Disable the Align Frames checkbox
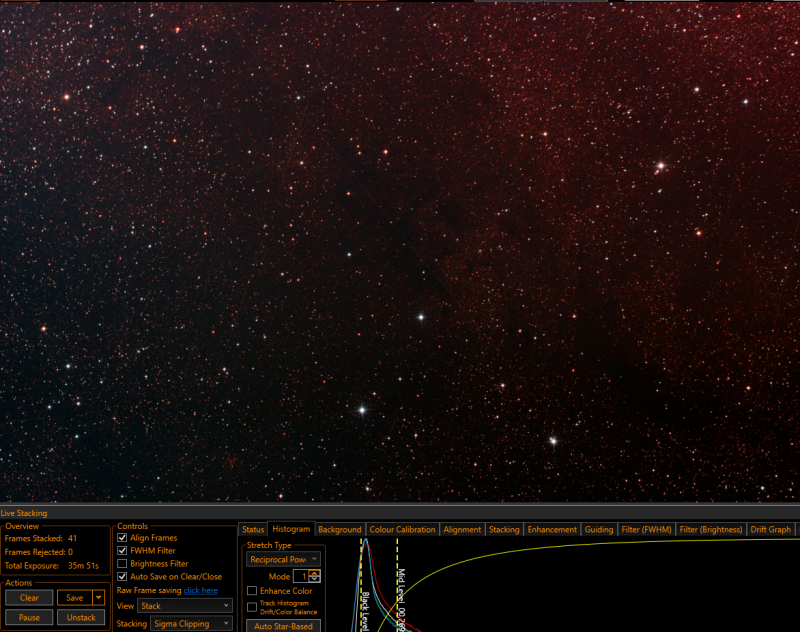Screen dimensions: 800x632 pos(122,538)
